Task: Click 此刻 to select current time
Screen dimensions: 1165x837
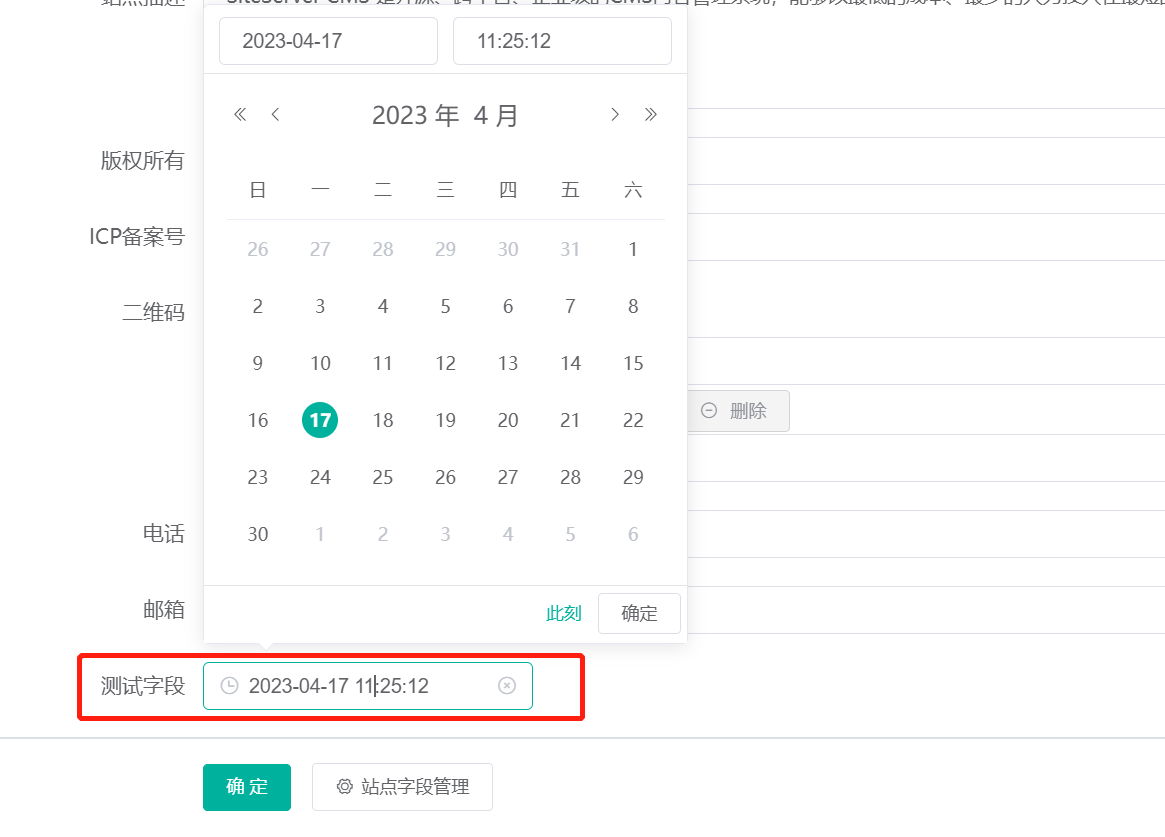Action: [x=563, y=613]
